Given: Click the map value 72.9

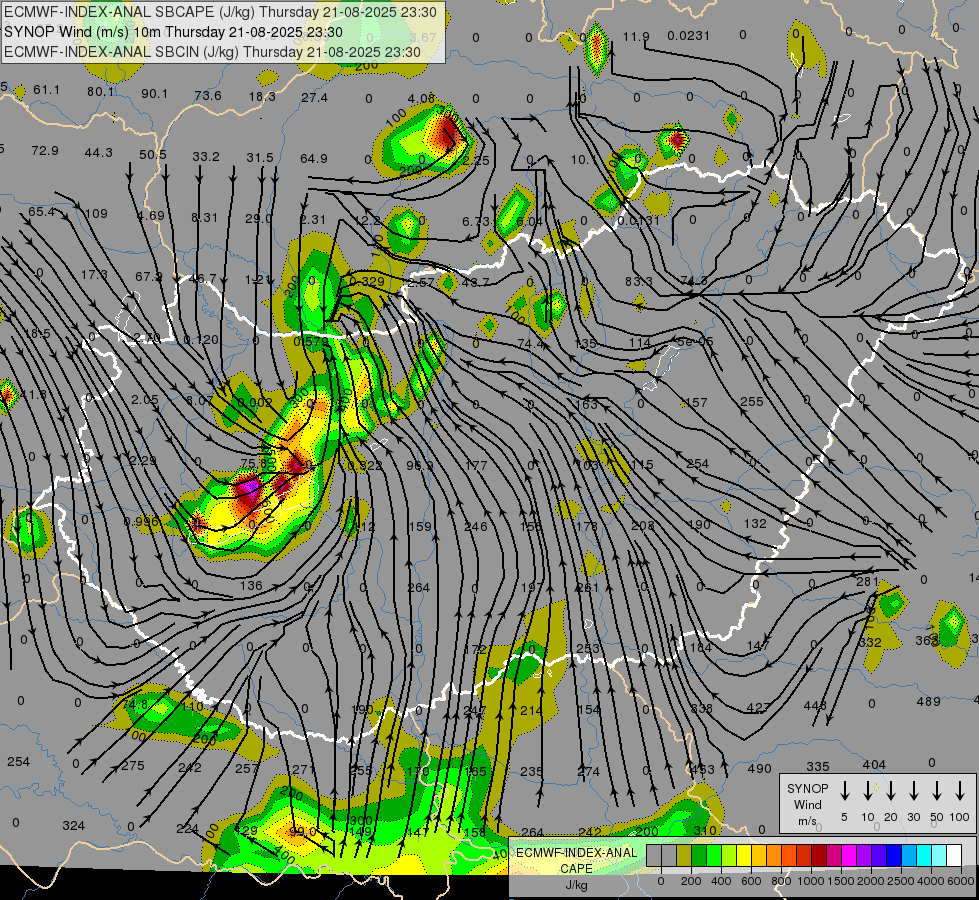Looking at the screenshot, I should click(45, 151).
